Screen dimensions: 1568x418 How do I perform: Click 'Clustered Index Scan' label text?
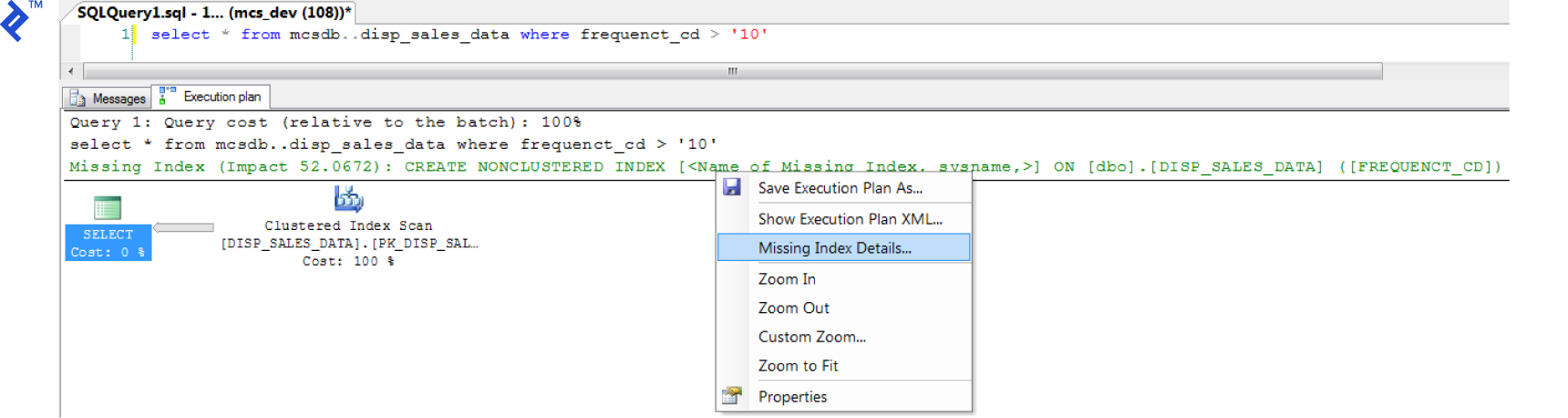point(348,225)
